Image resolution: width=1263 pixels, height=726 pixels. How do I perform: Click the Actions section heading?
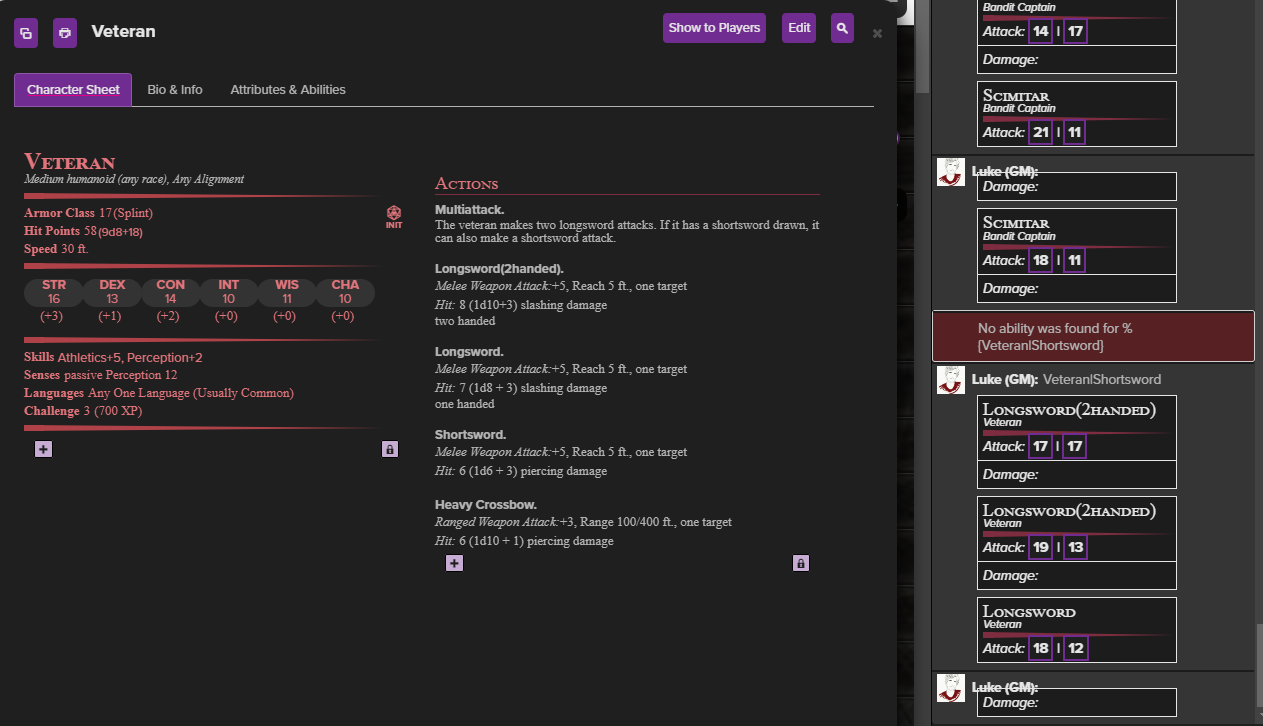[x=466, y=184]
